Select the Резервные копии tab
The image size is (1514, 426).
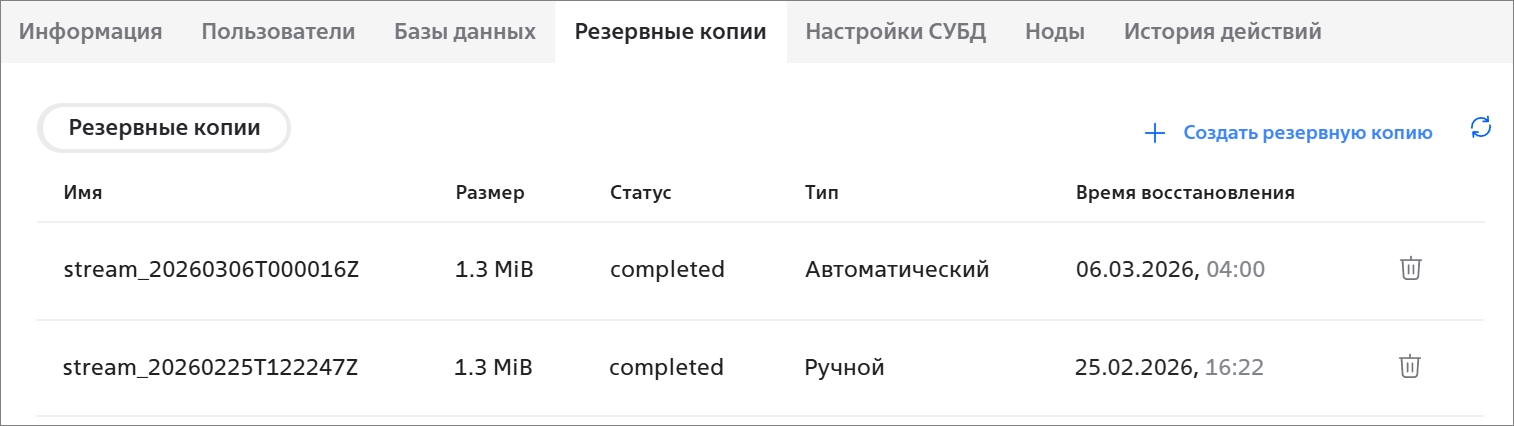tap(670, 31)
